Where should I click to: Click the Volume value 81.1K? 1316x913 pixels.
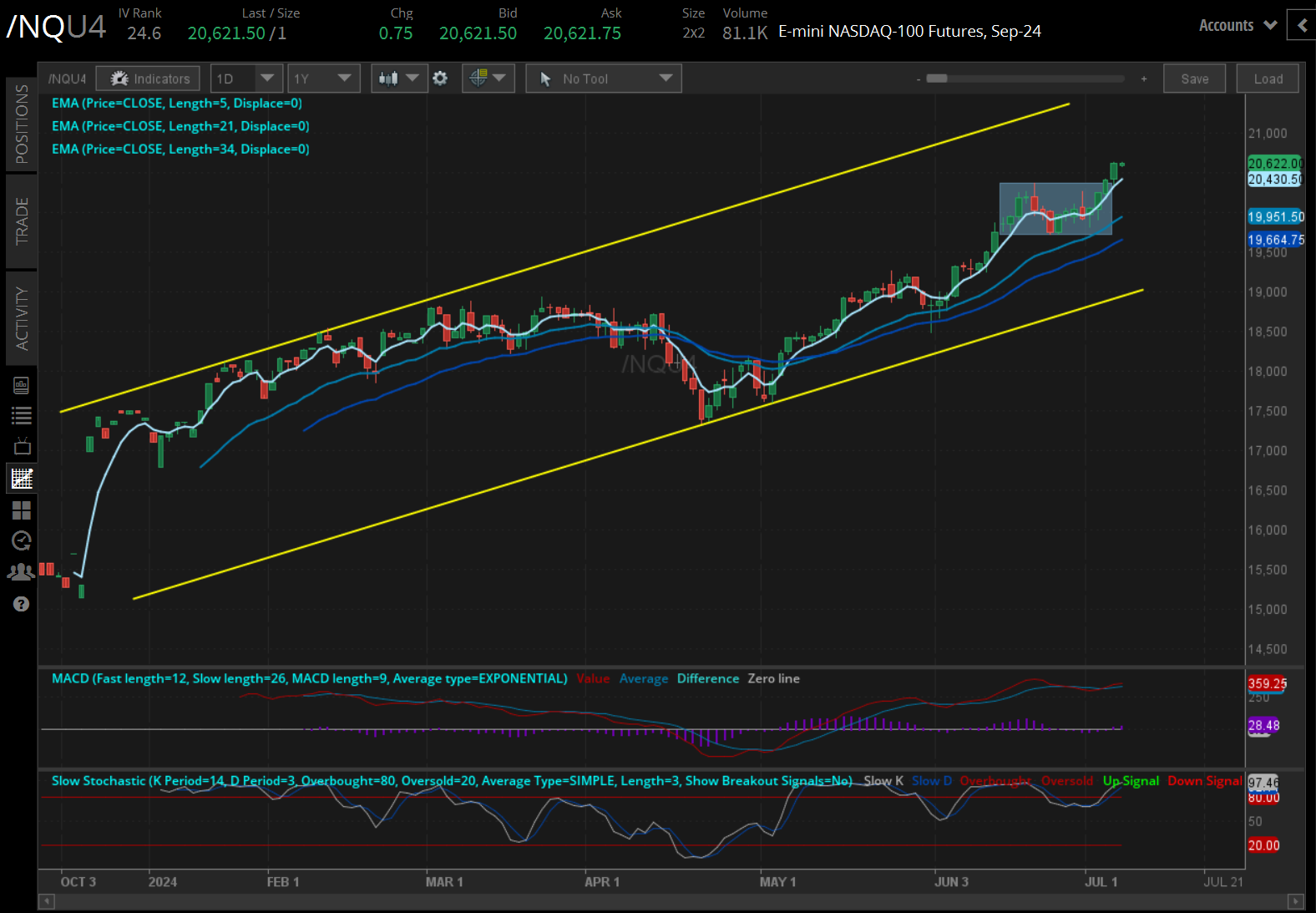point(745,33)
